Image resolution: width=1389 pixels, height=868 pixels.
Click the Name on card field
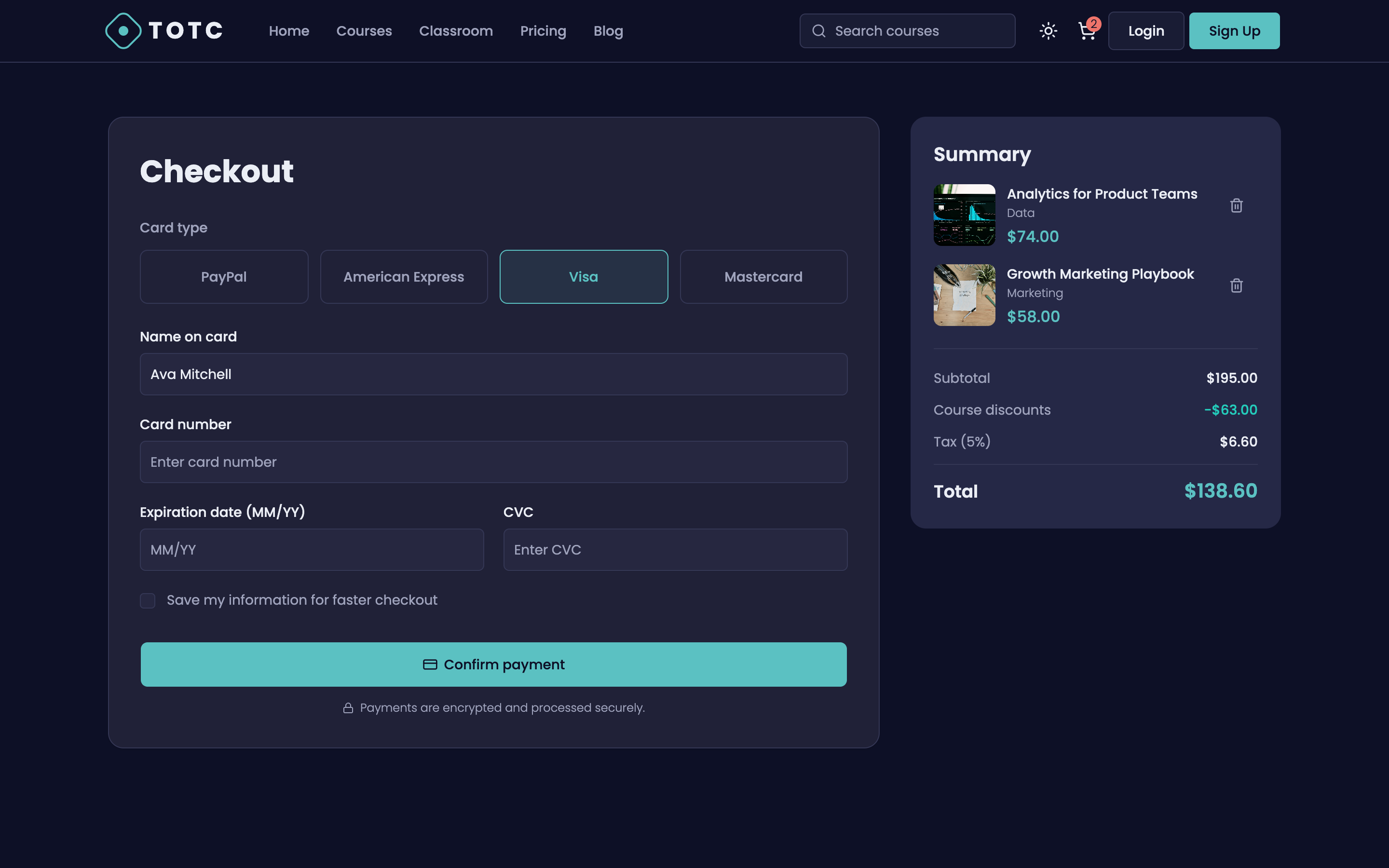coord(493,374)
